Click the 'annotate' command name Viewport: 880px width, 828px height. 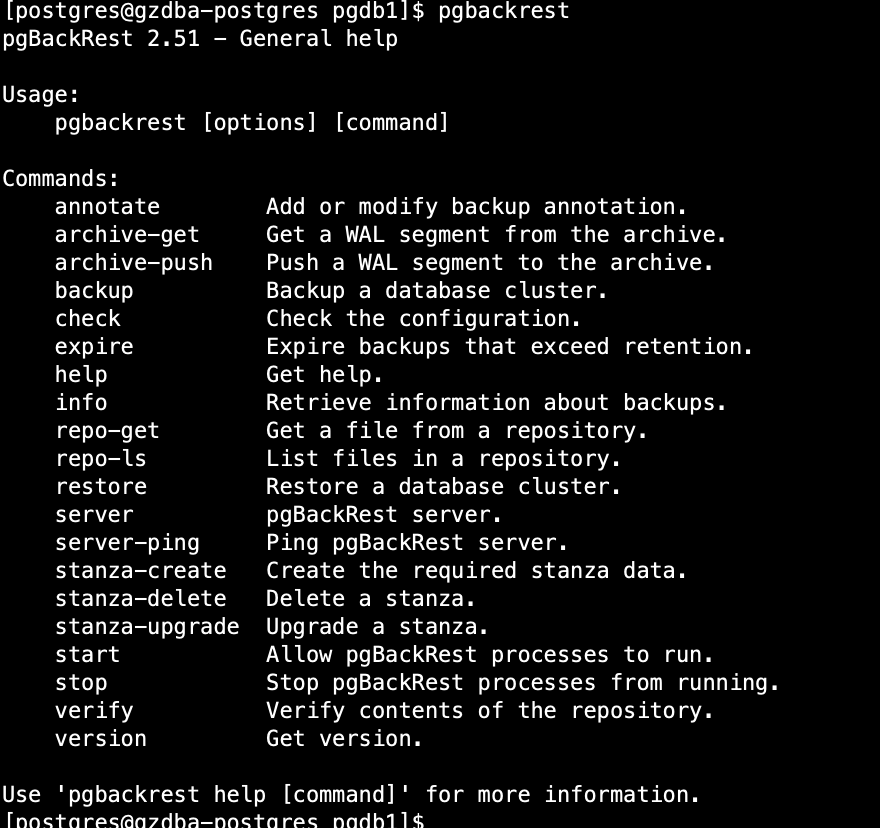coord(107,207)
